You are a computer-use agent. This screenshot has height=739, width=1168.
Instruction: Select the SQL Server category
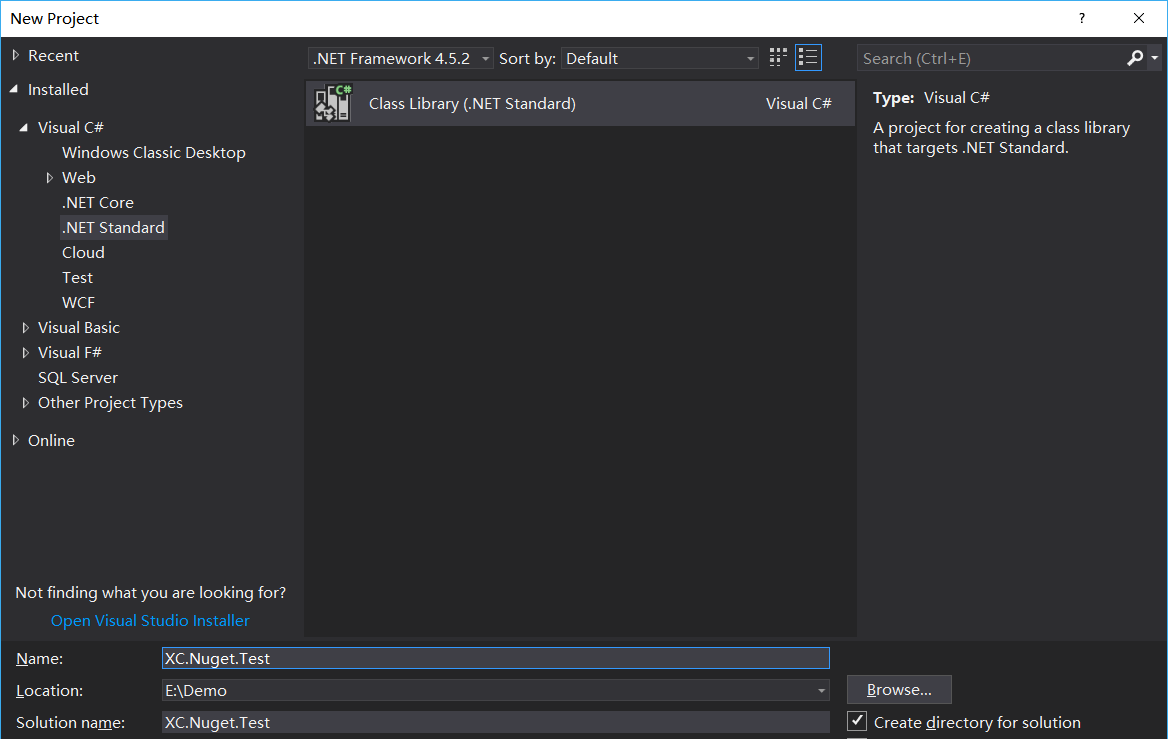click(77, 378)
